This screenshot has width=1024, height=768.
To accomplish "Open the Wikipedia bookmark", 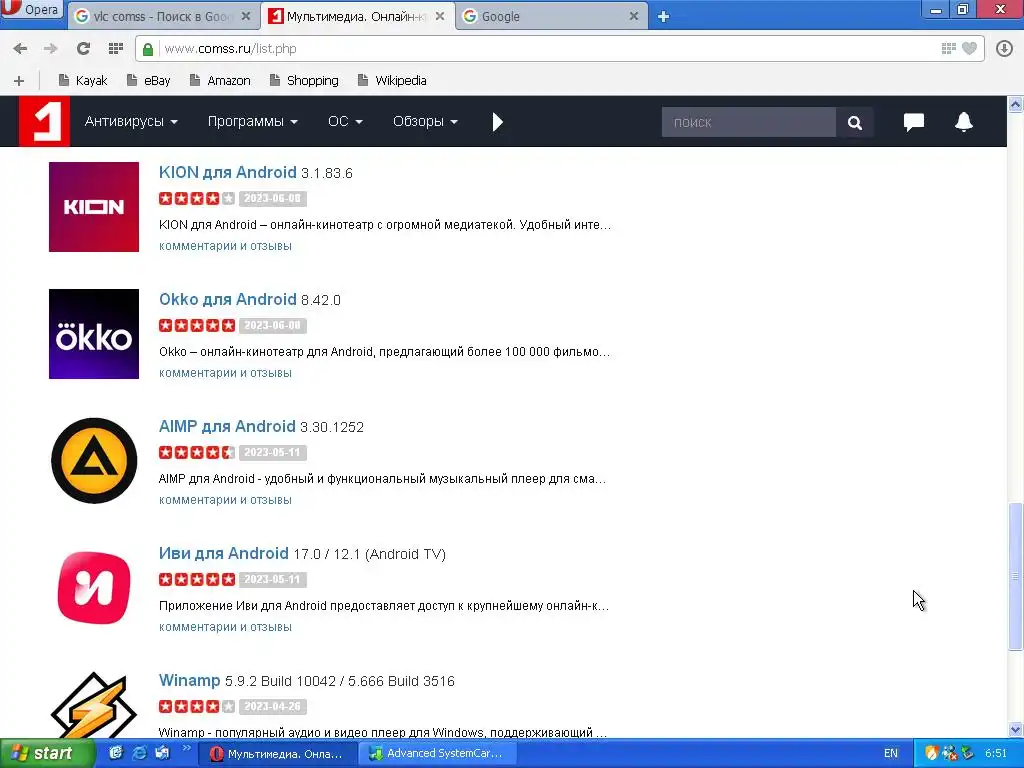I will pyautogui.click(x=392, y=81).
